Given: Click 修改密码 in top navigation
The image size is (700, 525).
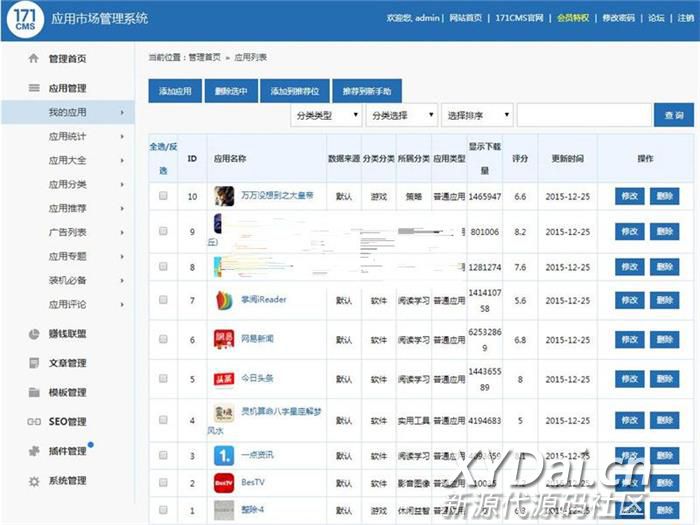Looking at the screenshot, I should point(619,18).
